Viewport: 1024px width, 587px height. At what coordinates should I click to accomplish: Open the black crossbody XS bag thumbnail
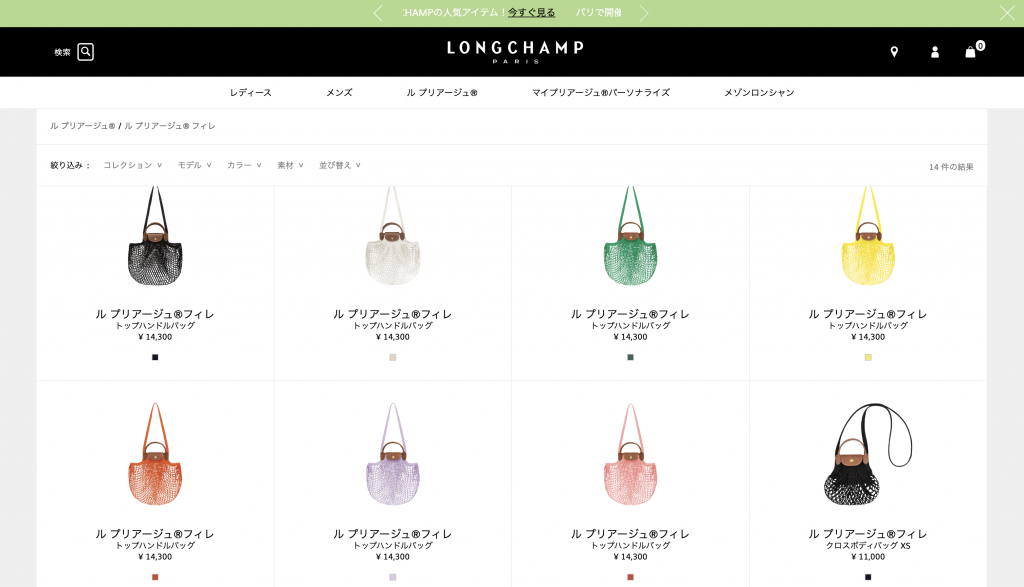[x=868, y=454]
